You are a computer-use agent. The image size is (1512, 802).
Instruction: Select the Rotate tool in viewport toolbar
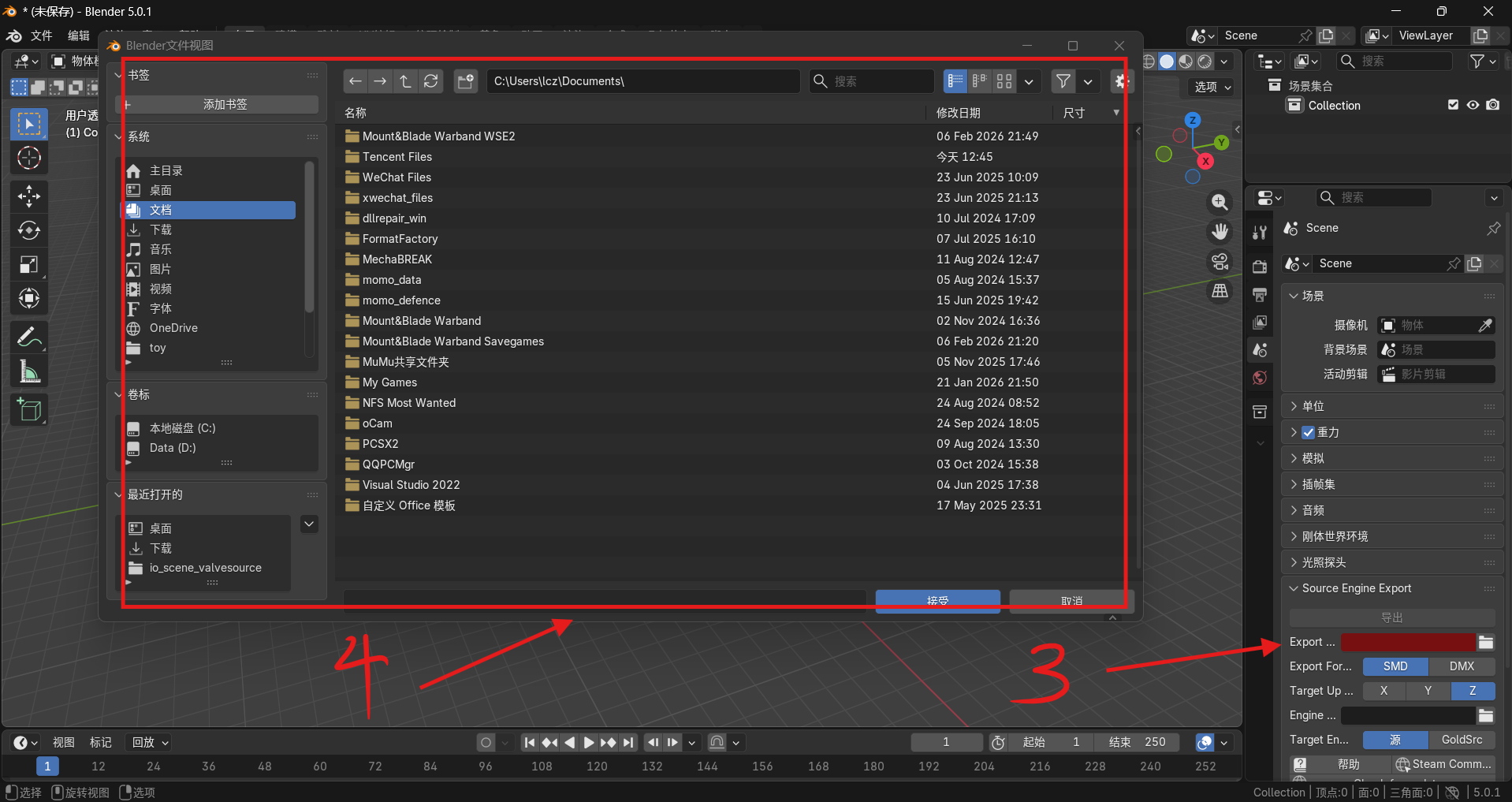(x=29, y=230)
